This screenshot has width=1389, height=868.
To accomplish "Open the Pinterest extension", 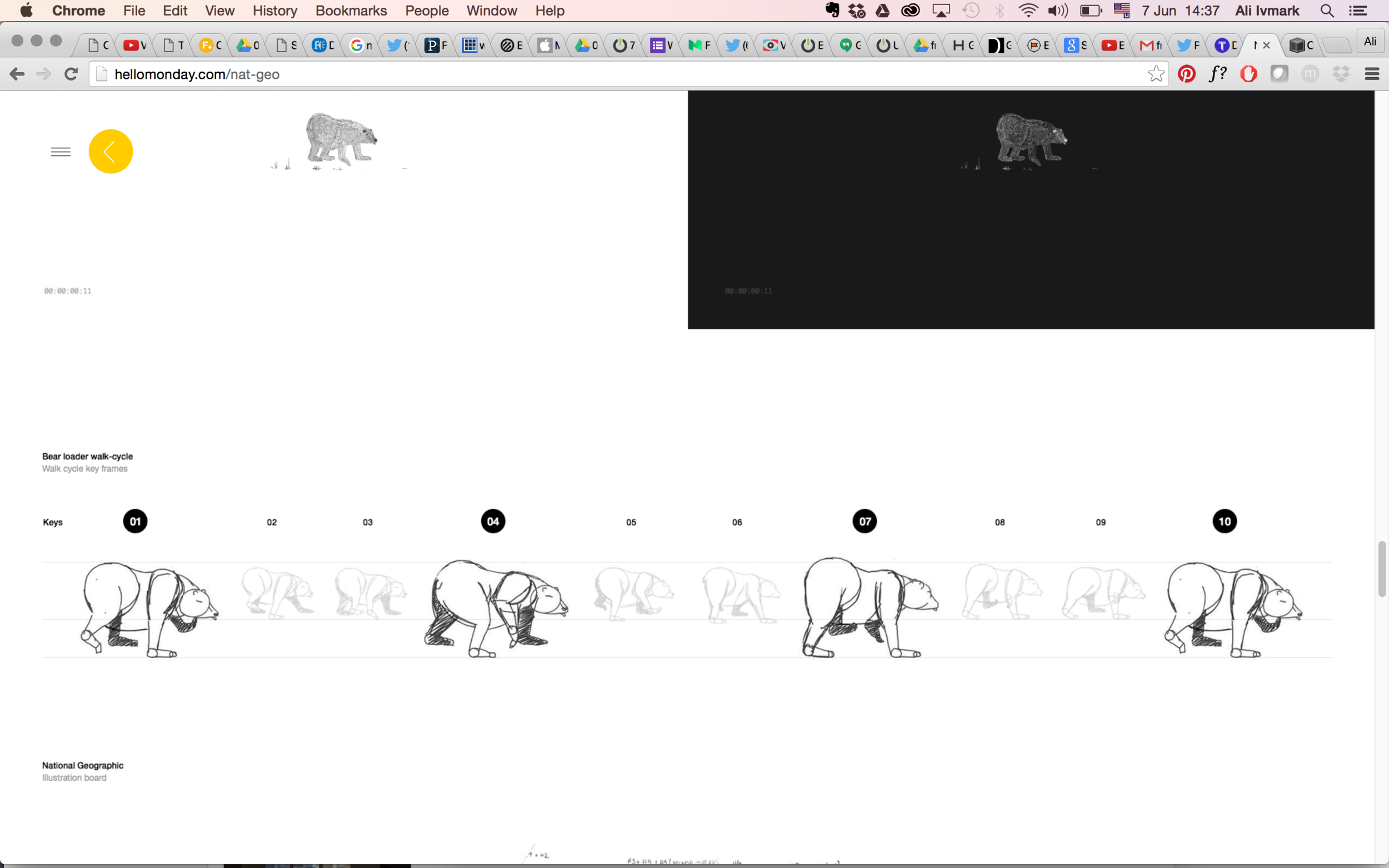I will coord(1186,74).
